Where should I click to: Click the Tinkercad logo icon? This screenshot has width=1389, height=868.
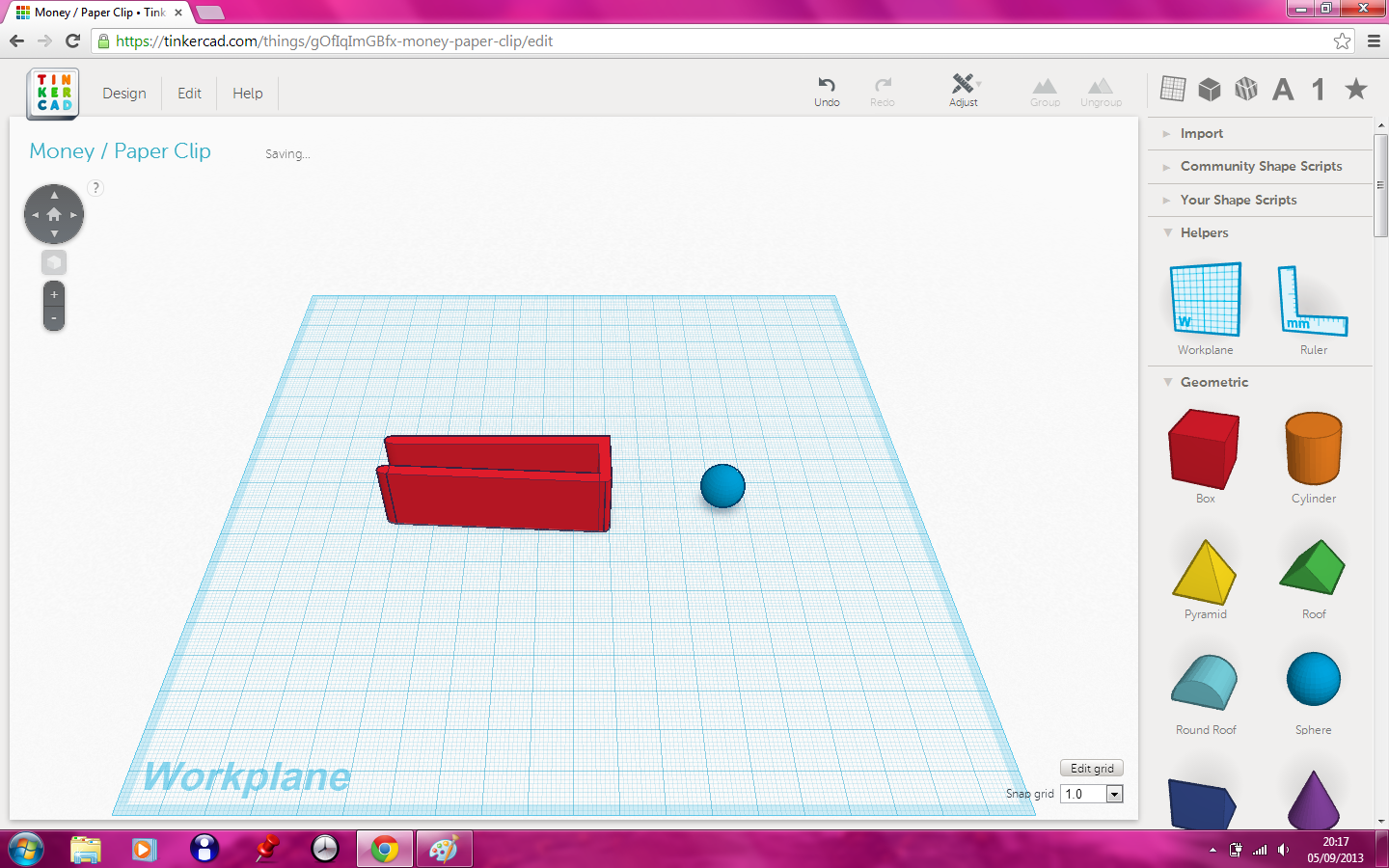(54, 94)
